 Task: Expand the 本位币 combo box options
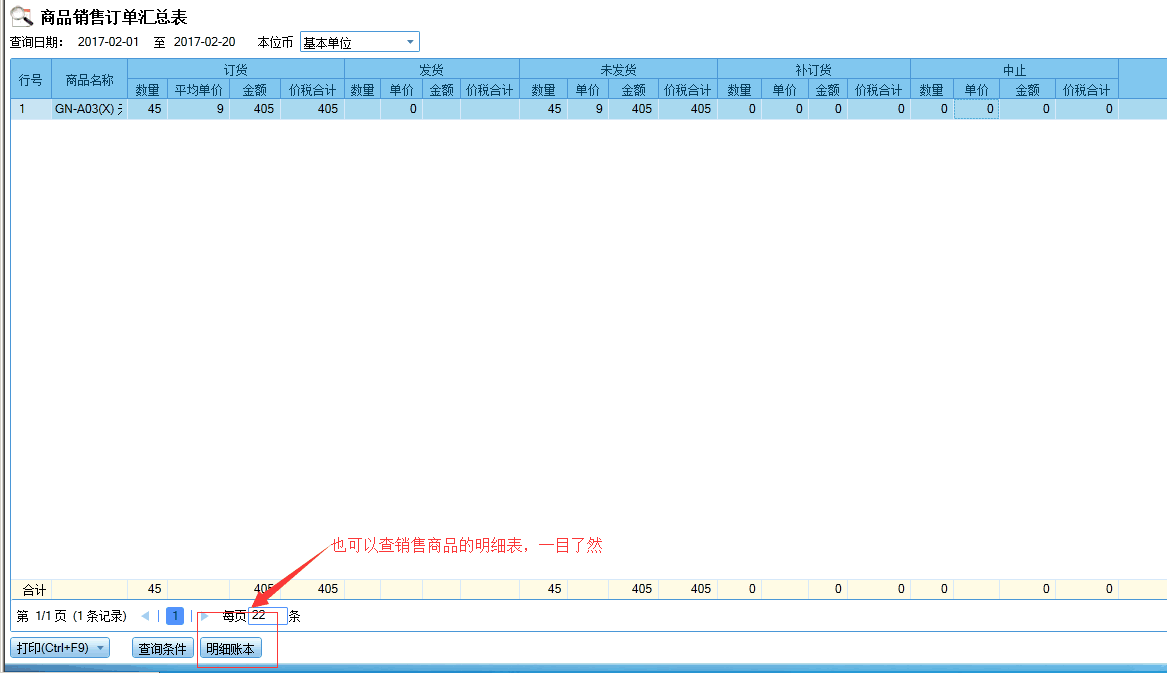pos(410,41)
